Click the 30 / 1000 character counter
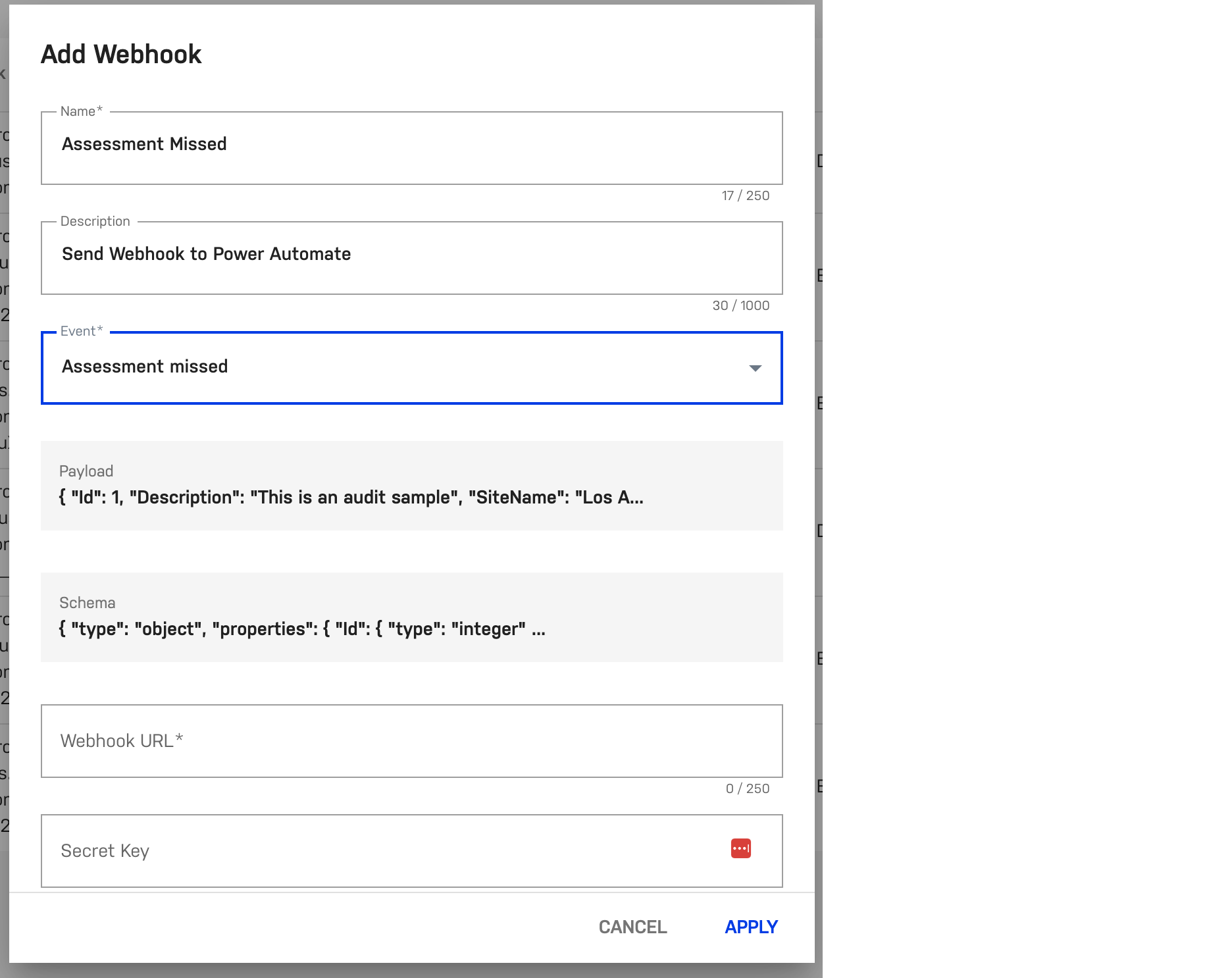The height and width of the screenshot is (978, 1232). [x=740, y=305]
